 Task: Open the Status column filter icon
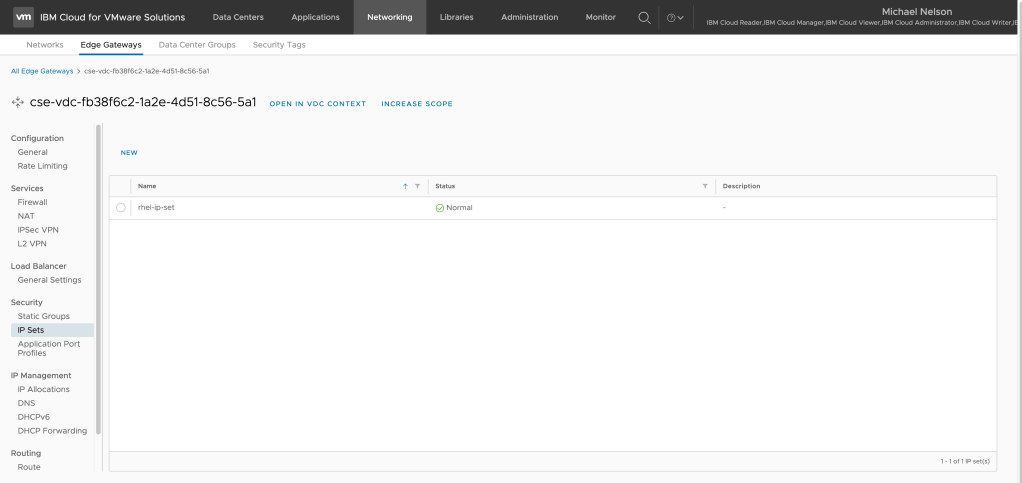click(705, 186)
